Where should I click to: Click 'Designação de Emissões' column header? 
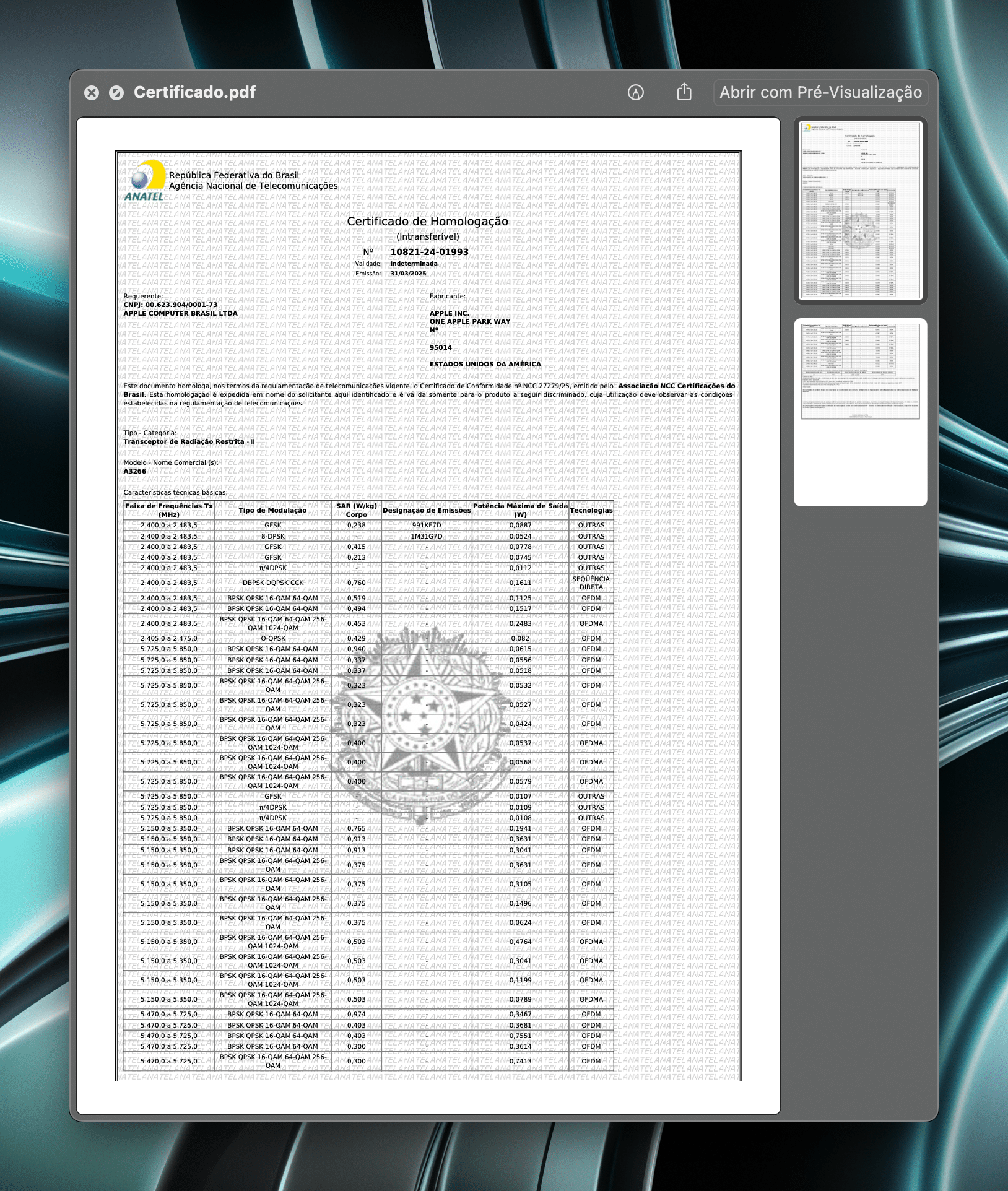pyautogui.click(x=427, y=510)
